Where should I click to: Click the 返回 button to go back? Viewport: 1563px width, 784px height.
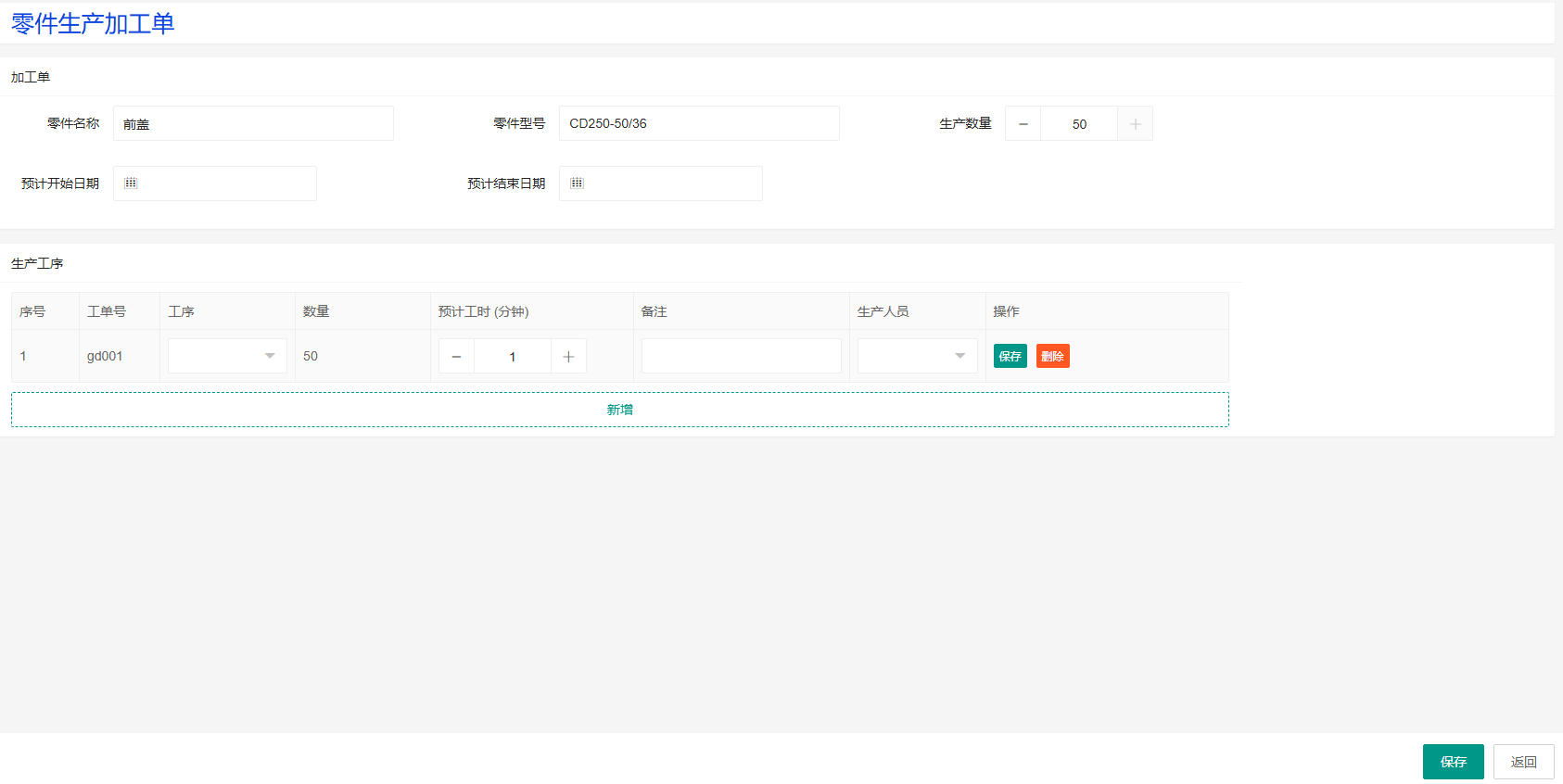[x=1524, y=762]
